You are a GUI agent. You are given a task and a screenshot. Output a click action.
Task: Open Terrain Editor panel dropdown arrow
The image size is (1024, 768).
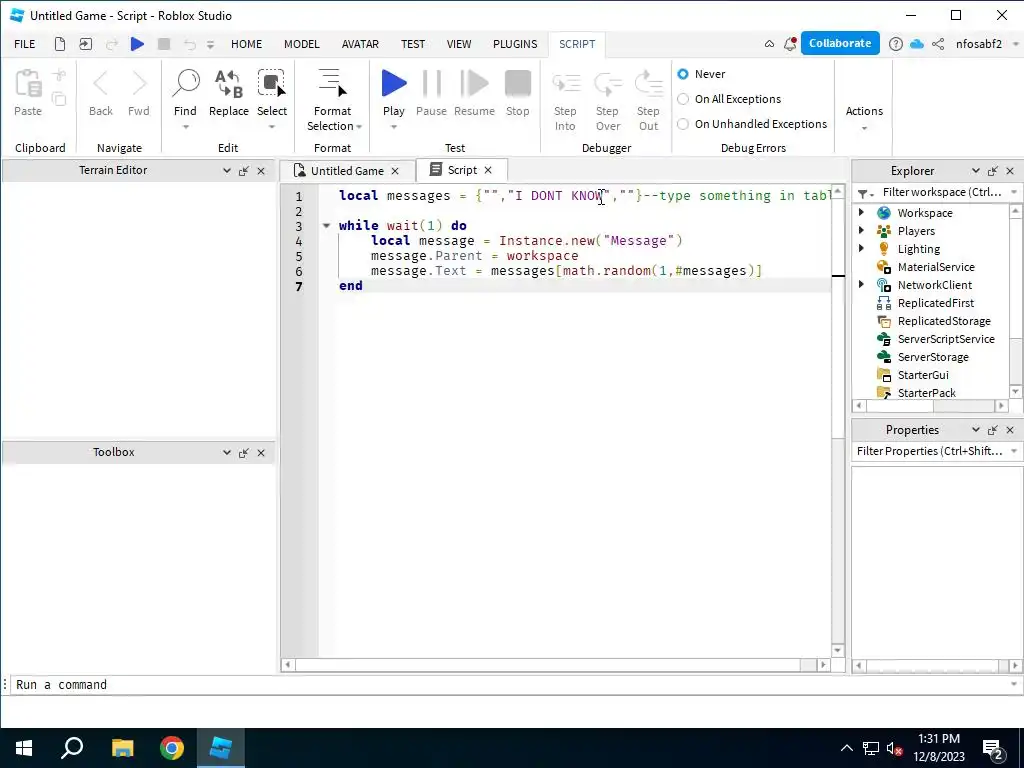[x=226, y=170]
